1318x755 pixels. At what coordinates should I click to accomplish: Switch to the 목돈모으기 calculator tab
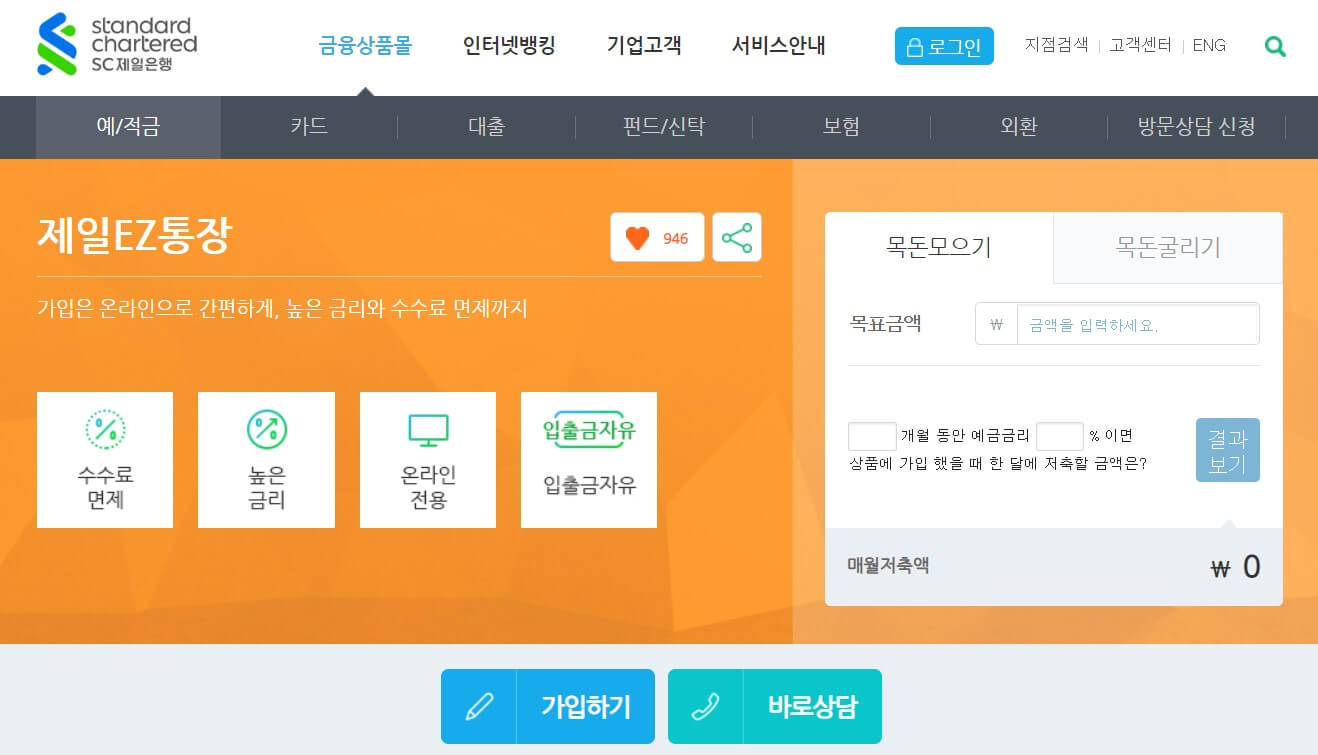pos(939,247)
